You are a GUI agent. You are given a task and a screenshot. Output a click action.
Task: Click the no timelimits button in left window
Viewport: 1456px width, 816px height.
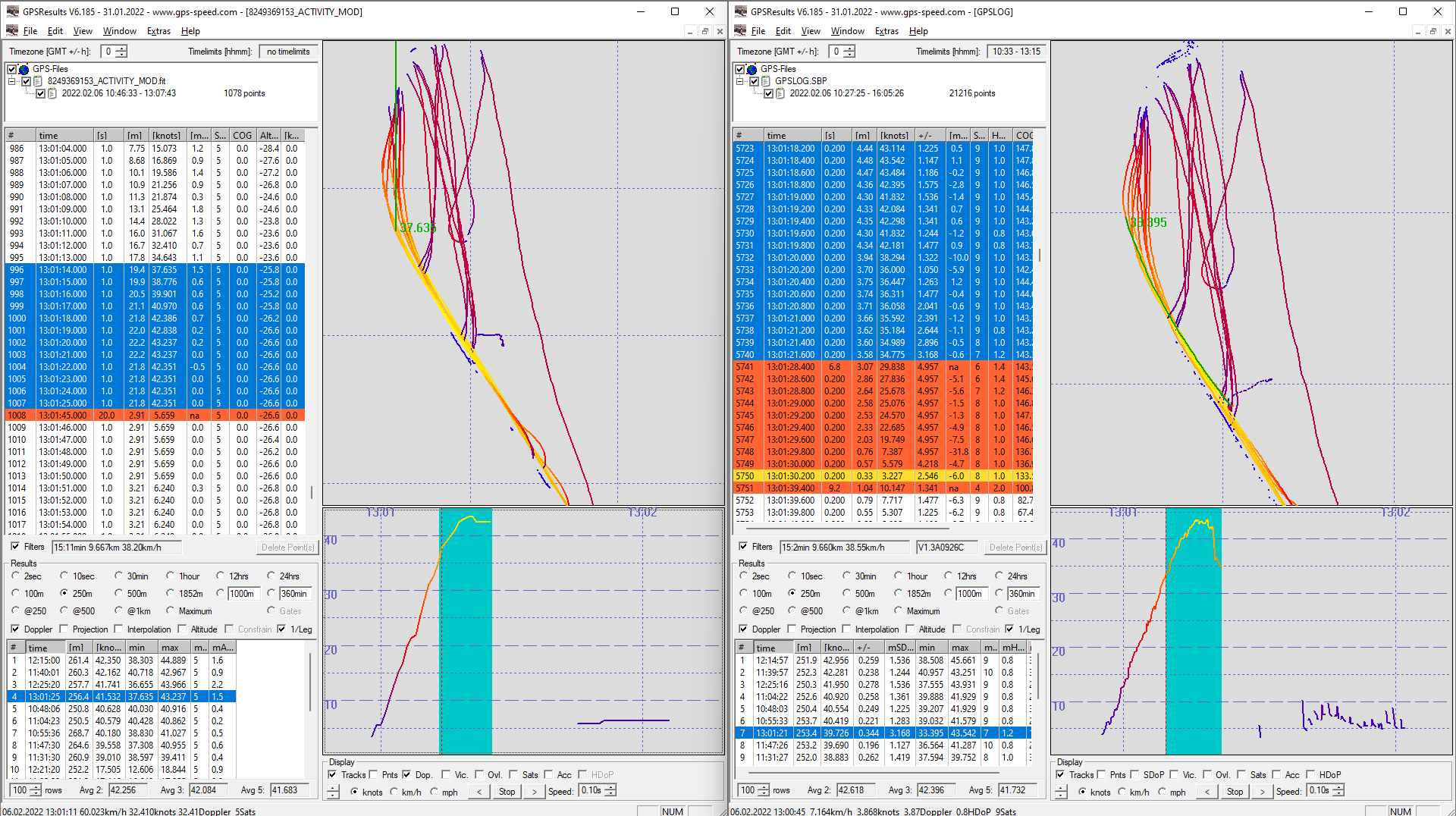[288, 52]
